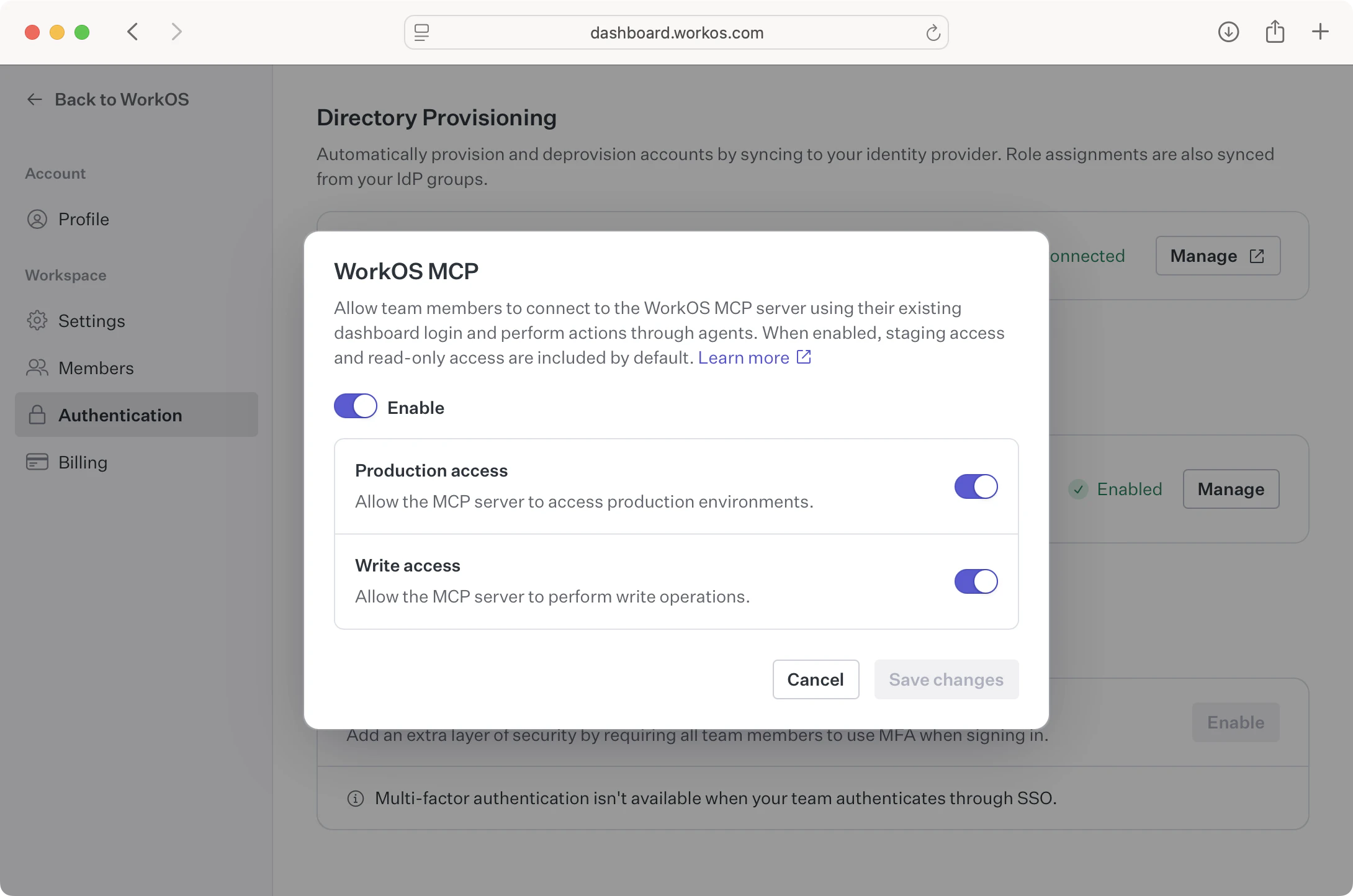Click the Save changes button
The height and width of the screenshot is (896, 1353).
pyautogui.click(x=946, y=679)
